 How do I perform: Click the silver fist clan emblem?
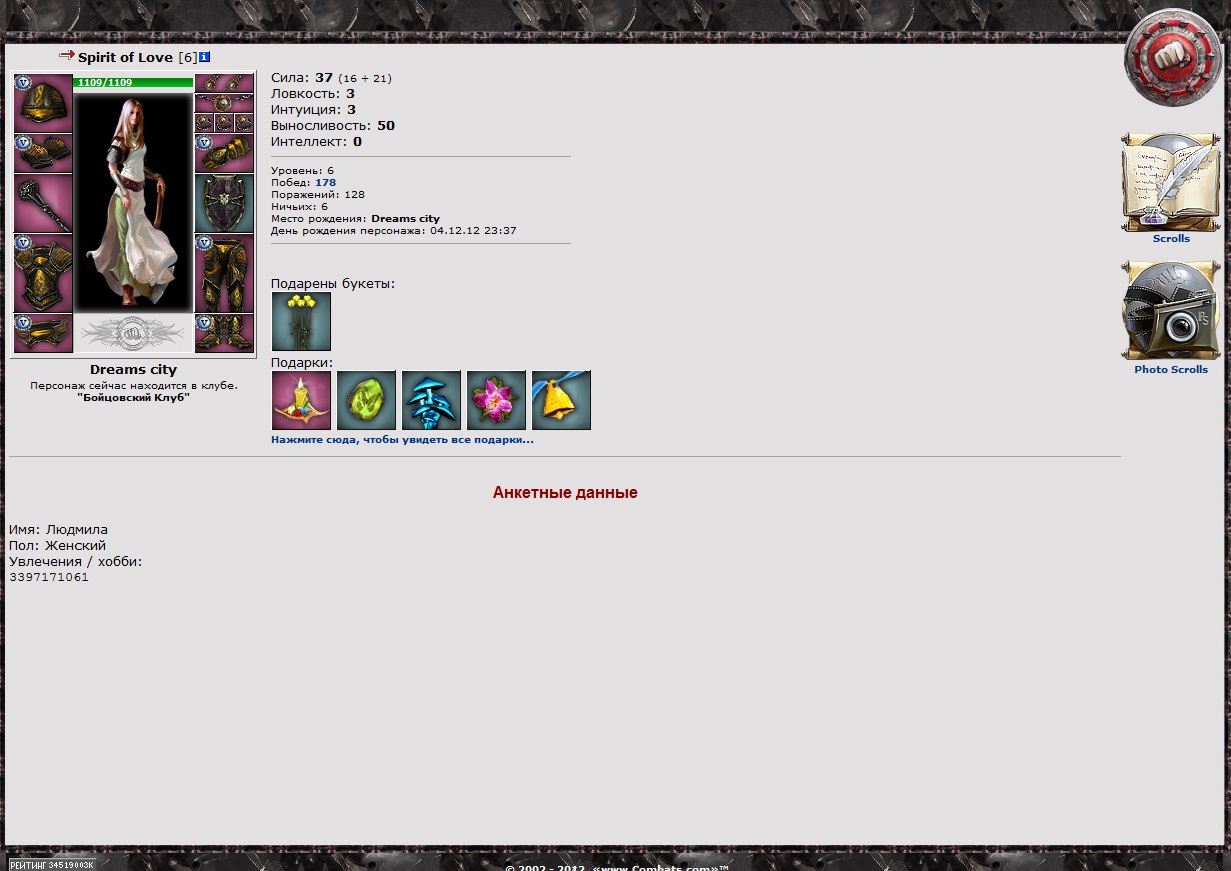click(x=133, y=333)
